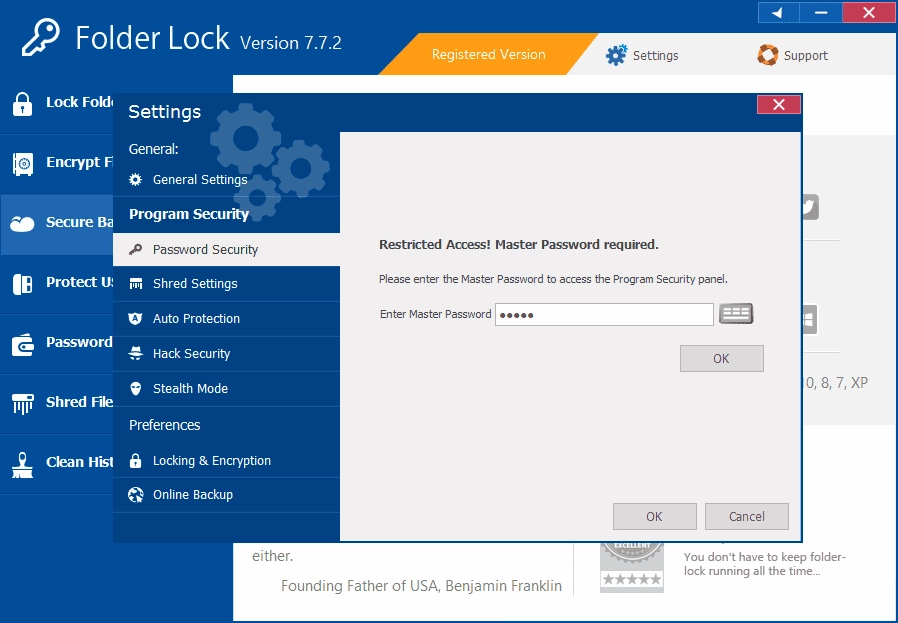Select Locking & Encryption menu item
The width and height of the screenshot is (898, 623).
pyautogui.click(x=226, y=460)
